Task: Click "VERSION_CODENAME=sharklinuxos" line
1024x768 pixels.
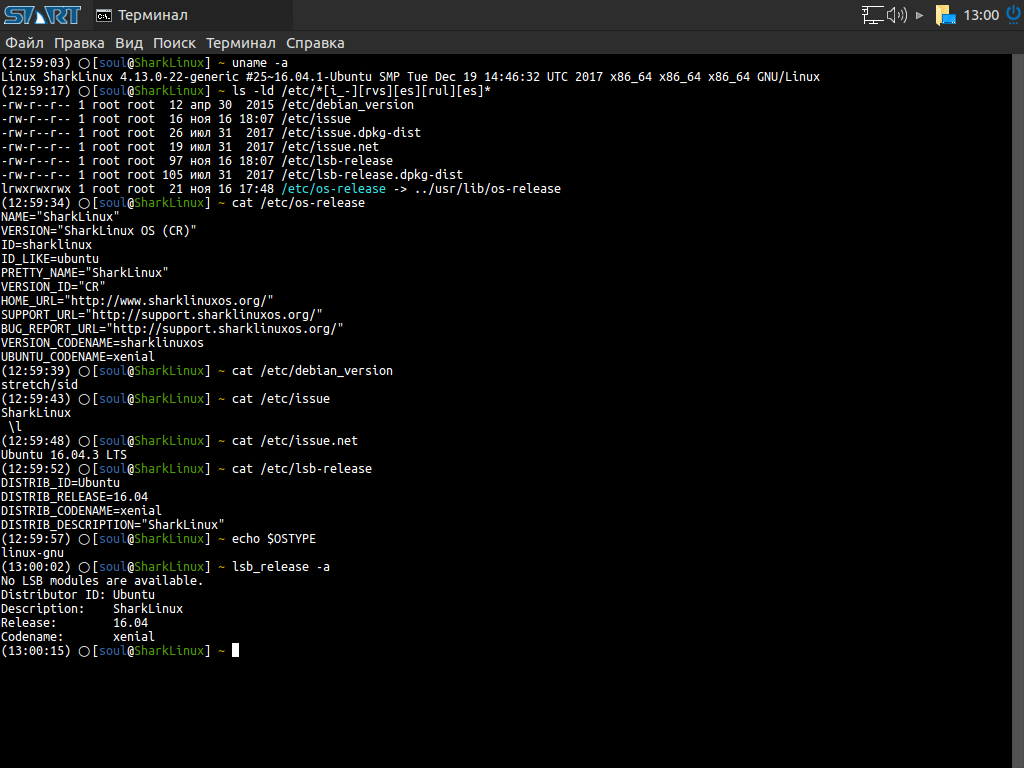Action: (x=103, y=343)
